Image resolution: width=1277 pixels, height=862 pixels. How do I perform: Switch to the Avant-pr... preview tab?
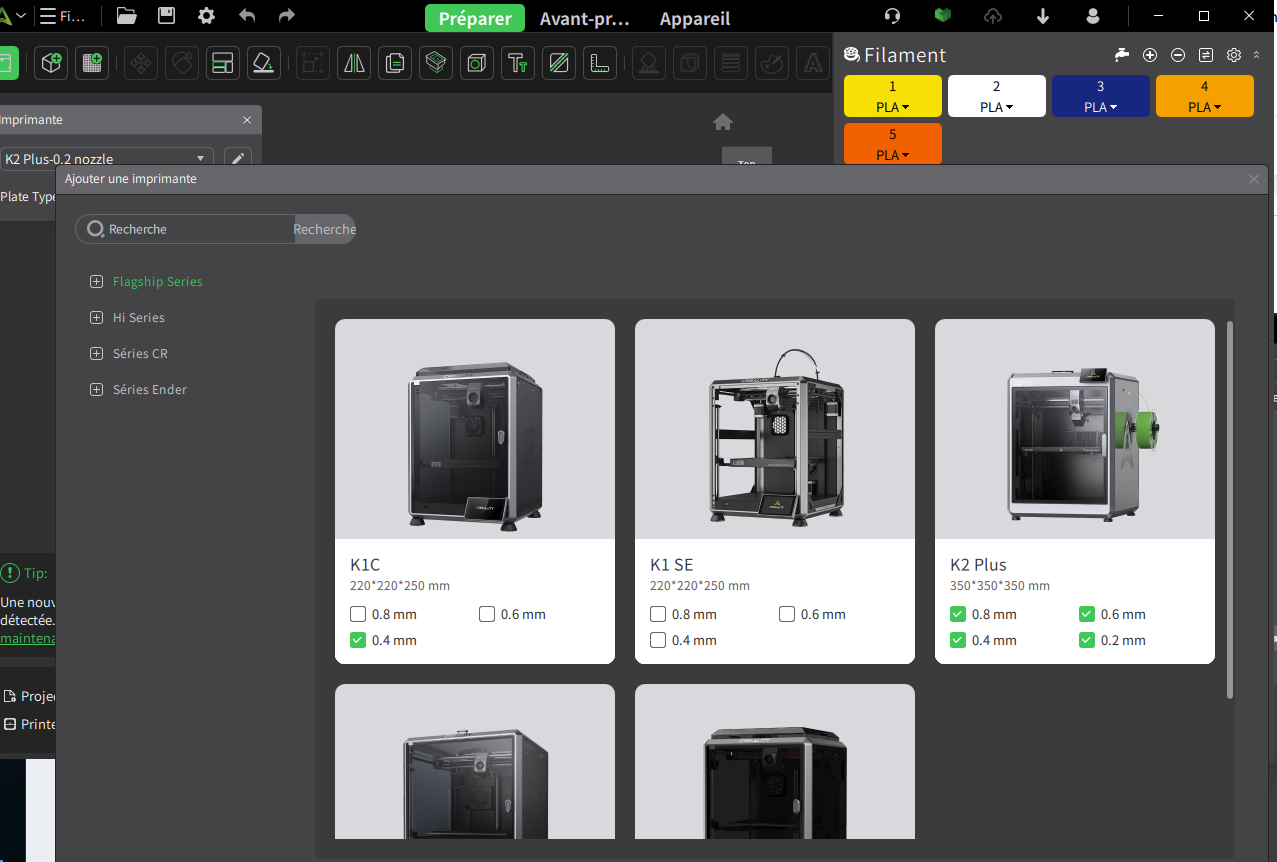coord(585,18)
